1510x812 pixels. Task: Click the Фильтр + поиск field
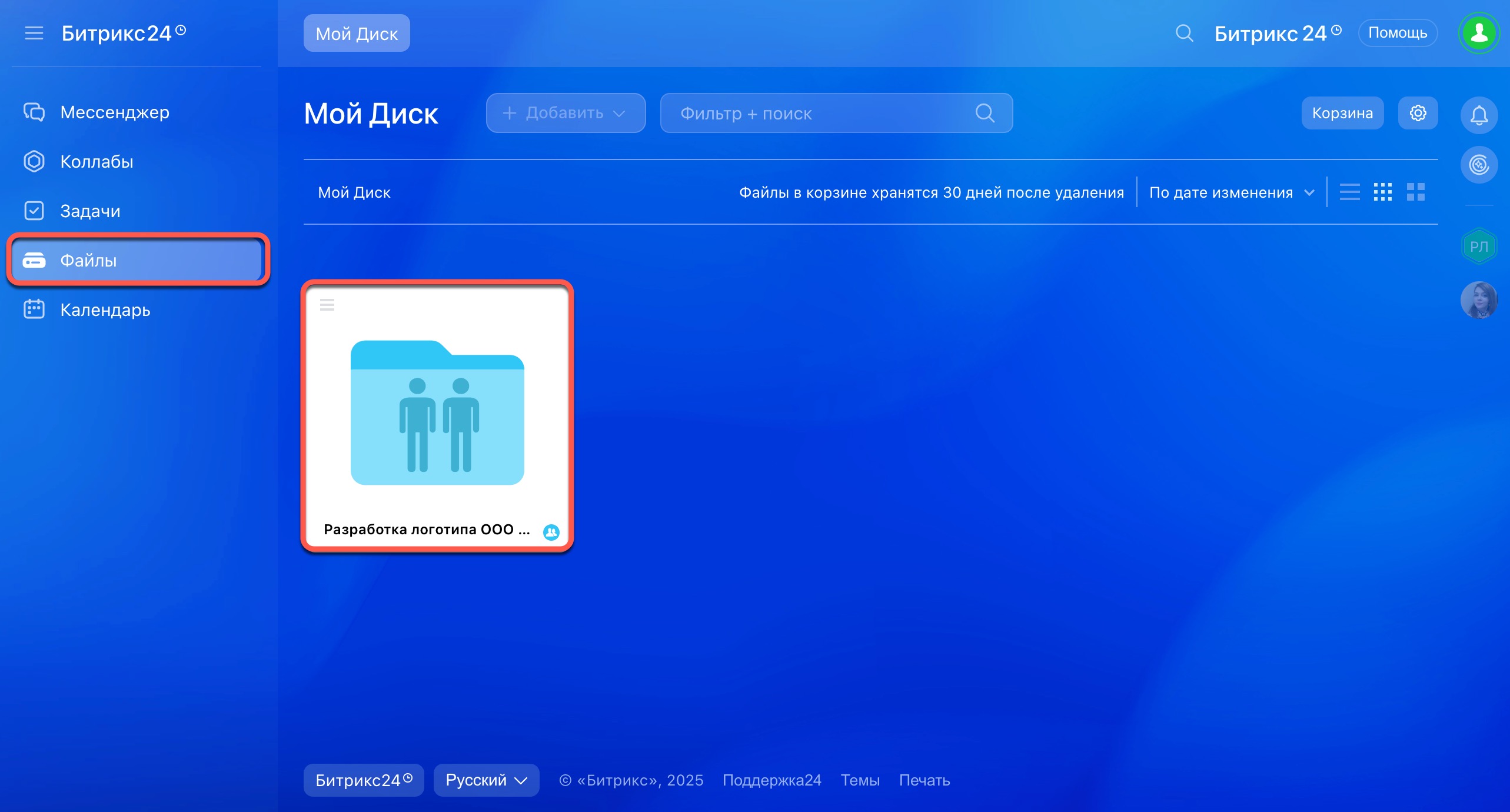point(836,113)
